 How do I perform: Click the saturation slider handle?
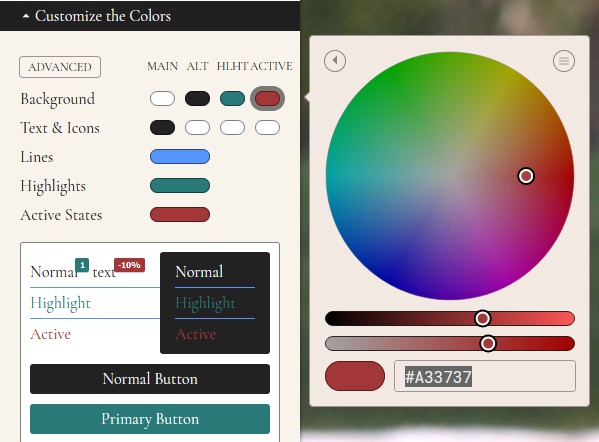[x=488, y=343]
